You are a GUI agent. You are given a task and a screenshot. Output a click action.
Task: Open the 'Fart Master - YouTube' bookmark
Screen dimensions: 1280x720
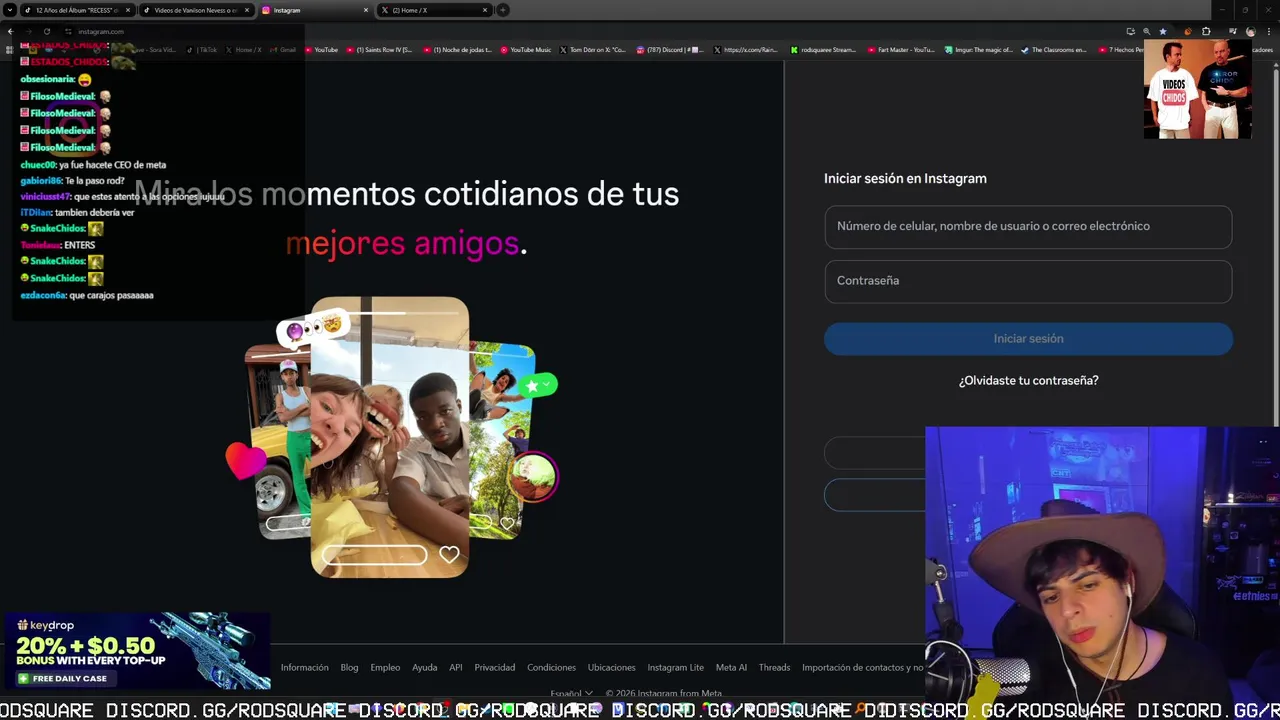click(x=900, y=49)
